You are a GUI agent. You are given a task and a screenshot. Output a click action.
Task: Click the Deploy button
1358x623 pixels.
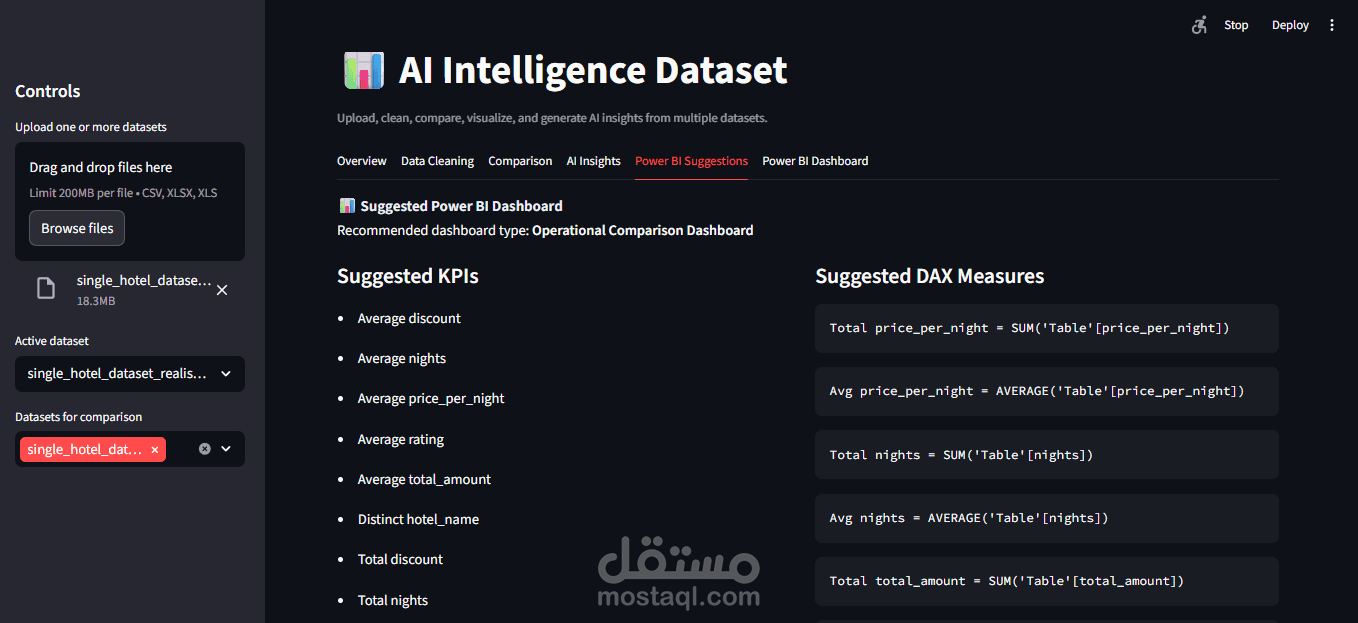tap(1290, 25)
